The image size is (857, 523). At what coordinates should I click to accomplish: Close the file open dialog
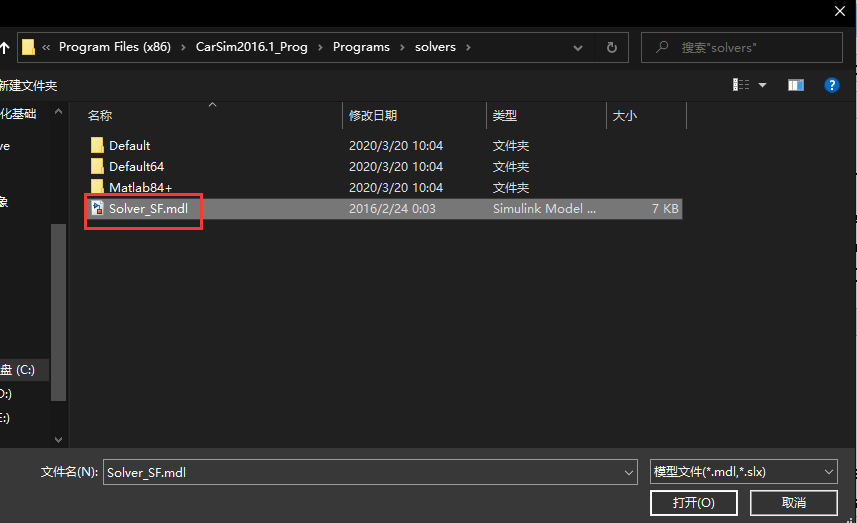point(840,11)
